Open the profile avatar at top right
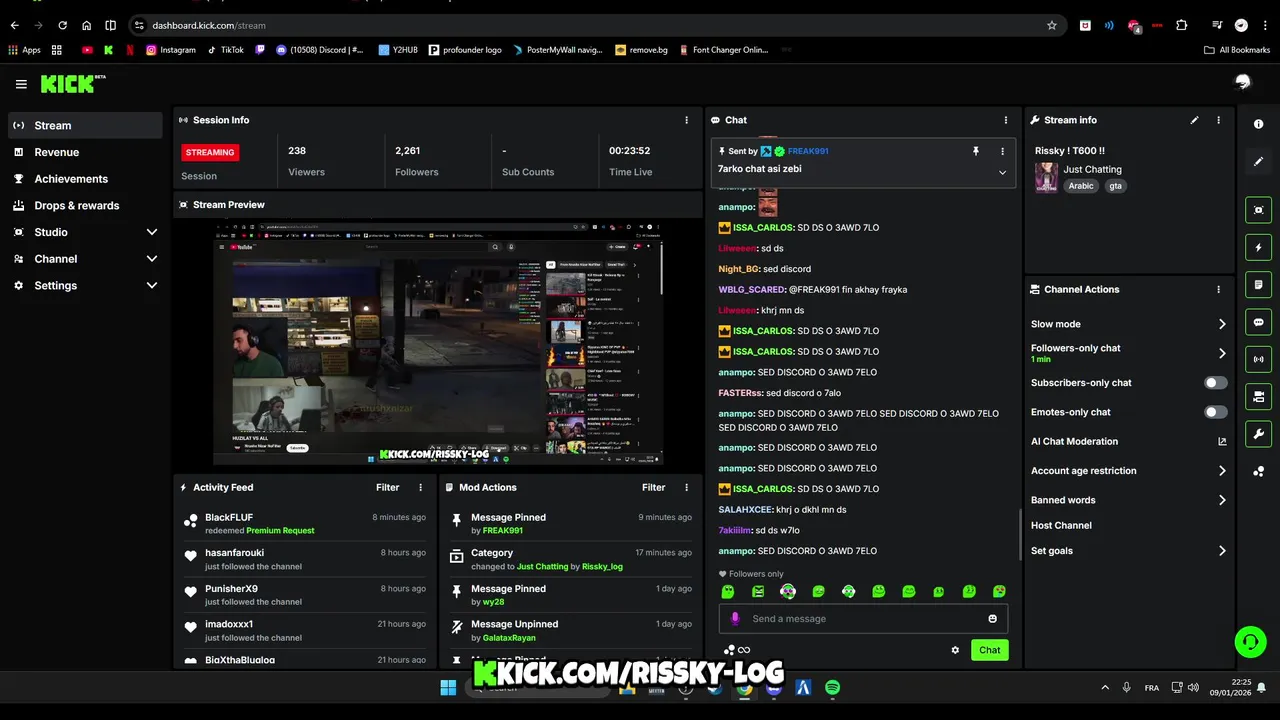Screen dimensions: 1280x720 click(1243, 82)
